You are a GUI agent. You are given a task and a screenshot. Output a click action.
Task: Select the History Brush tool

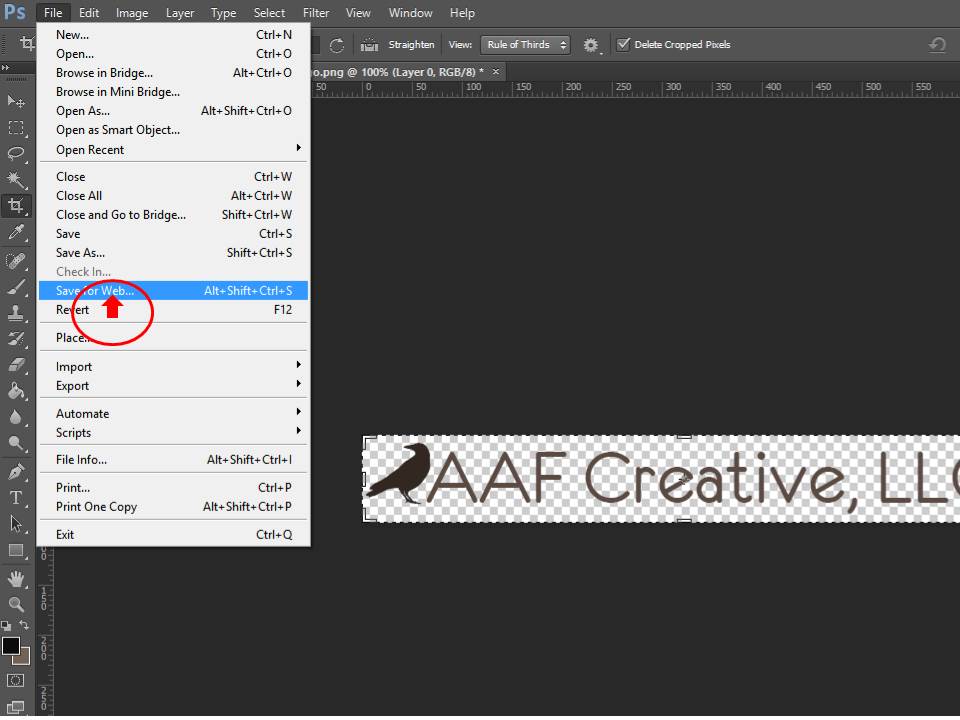[16, 339]
